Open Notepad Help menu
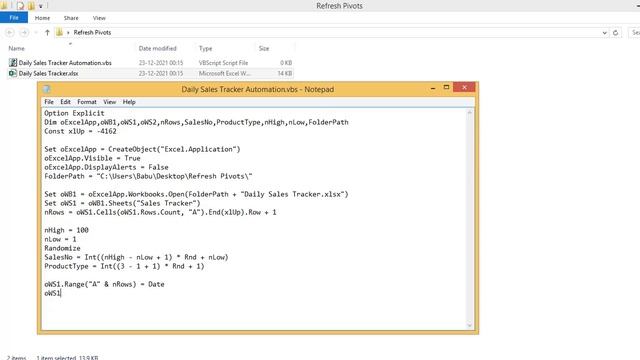The height and width of the screenshot is (360, 640). click(129, 102)
